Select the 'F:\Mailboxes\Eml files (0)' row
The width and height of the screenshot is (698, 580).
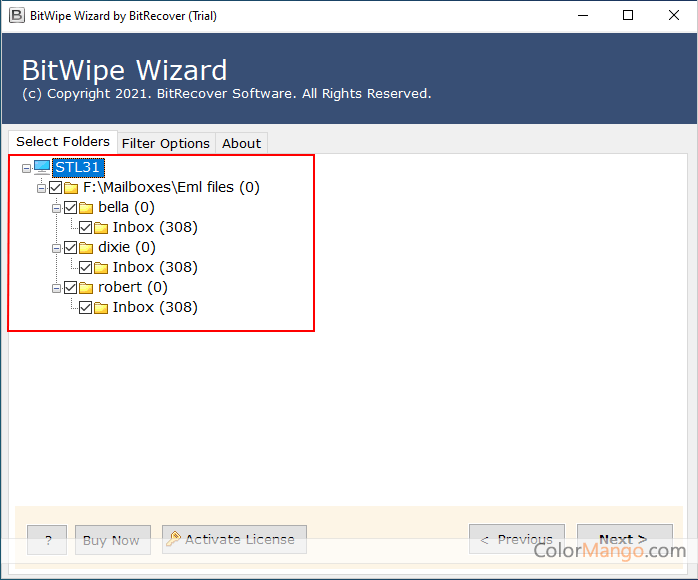[x=171, y=187]
